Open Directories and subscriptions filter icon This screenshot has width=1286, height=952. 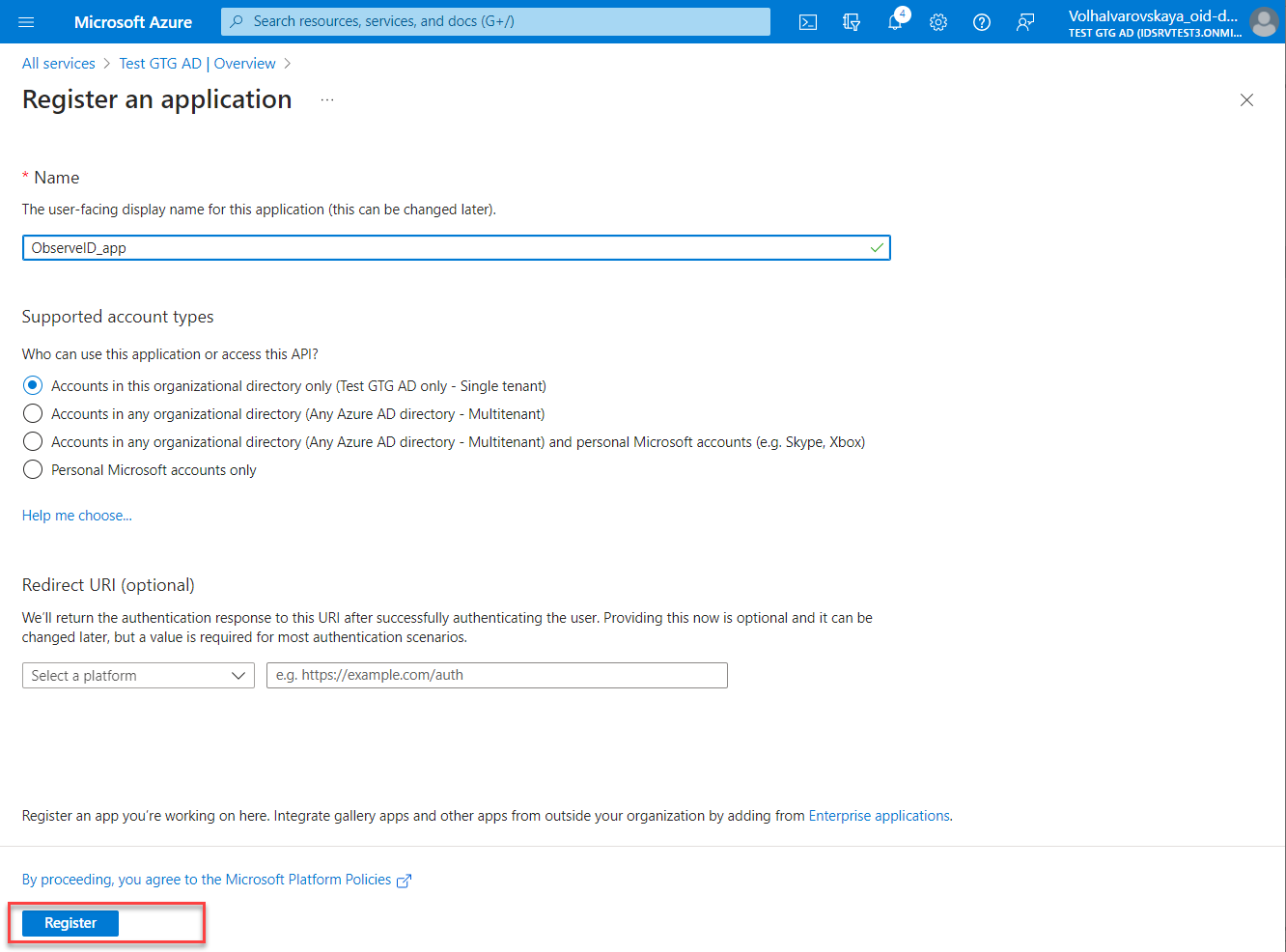pos(852,22)
